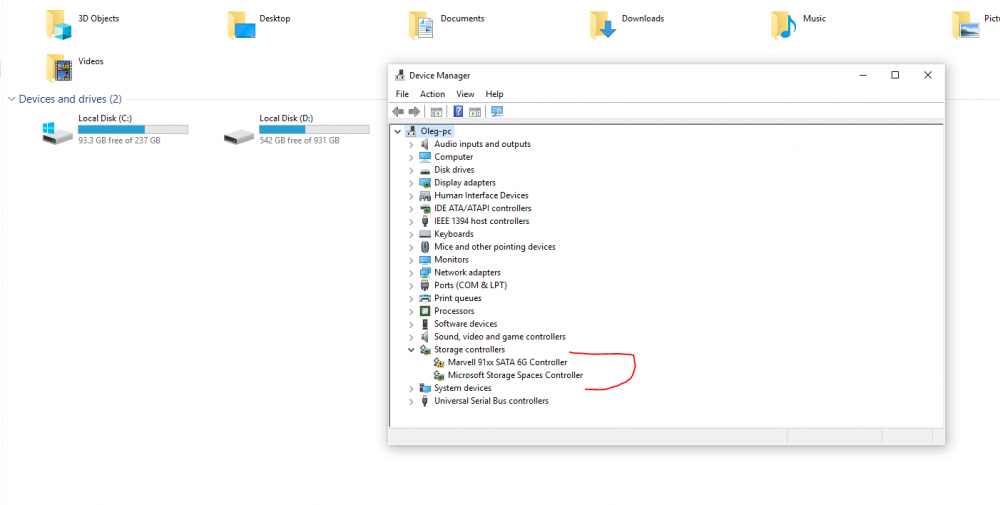Expand Sound, video and game controllers
This screenshot has width=1000, height=505.
[x=411, y=337]
